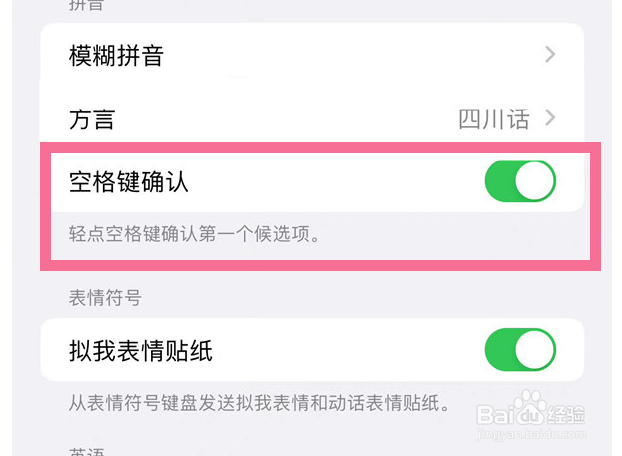Select the 方言 row label

[92, 119]
